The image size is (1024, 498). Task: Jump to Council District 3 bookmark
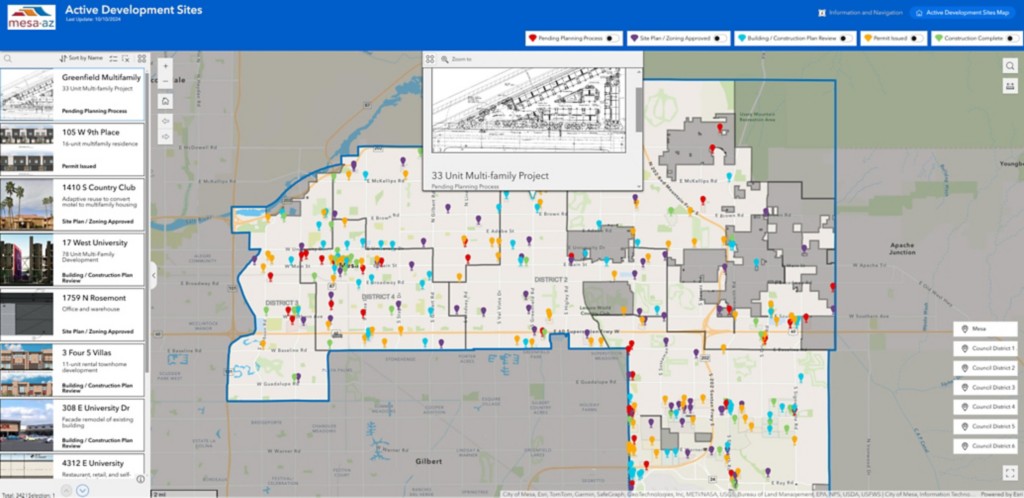tap(987, 388)
